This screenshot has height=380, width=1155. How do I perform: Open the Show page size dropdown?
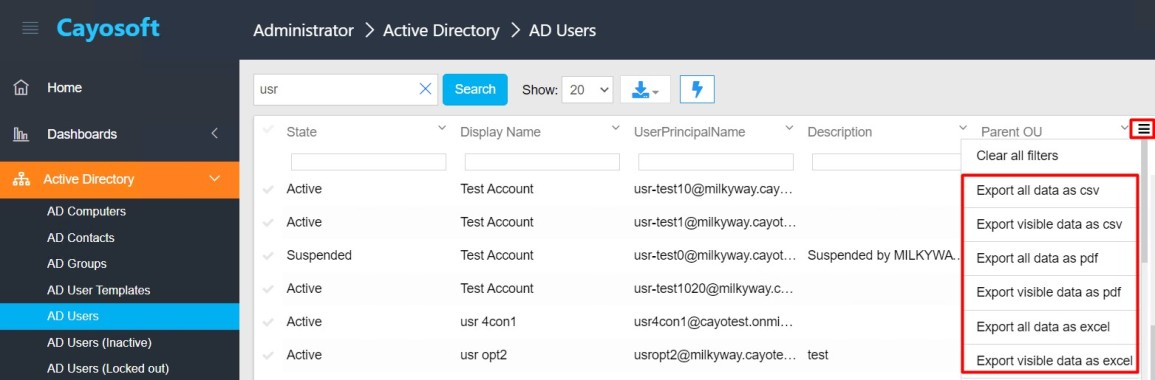(x=586, y=89)
